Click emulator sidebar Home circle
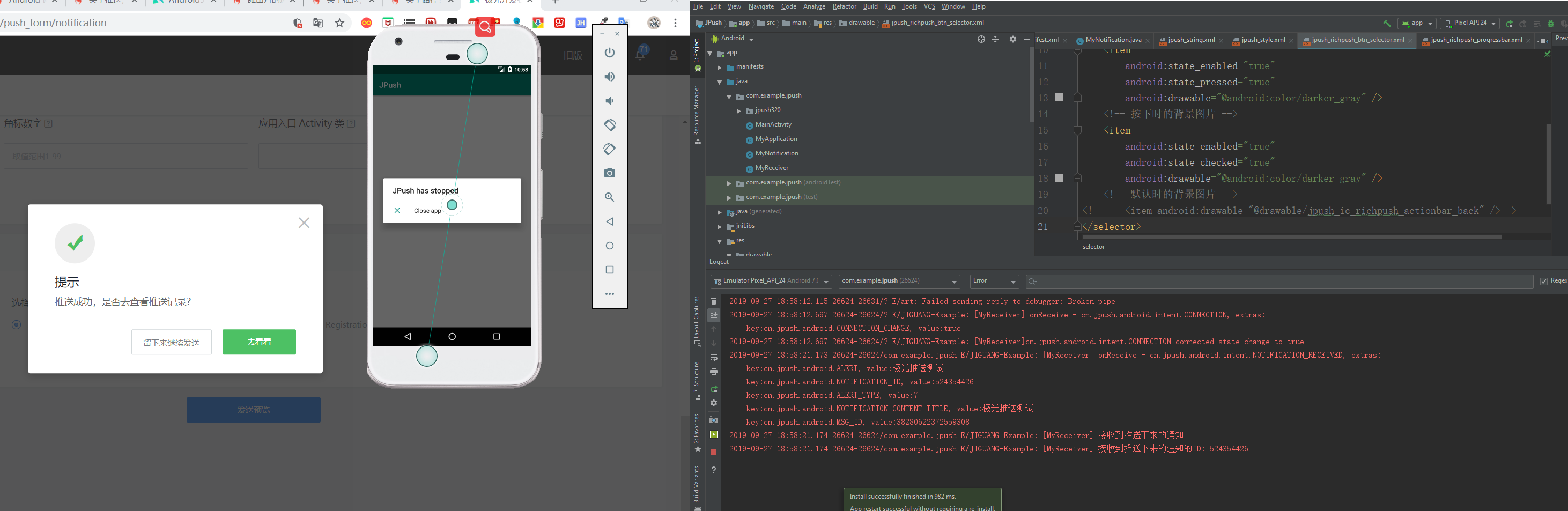This screenshot has width=1568, height=511. [x=609, y=246]
